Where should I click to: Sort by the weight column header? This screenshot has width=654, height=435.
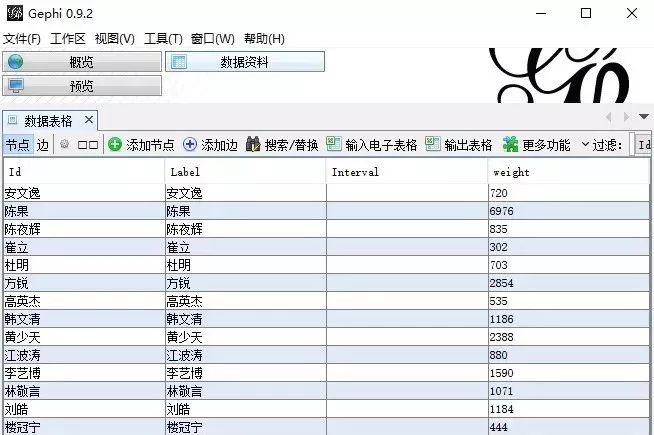pos(569,172)
